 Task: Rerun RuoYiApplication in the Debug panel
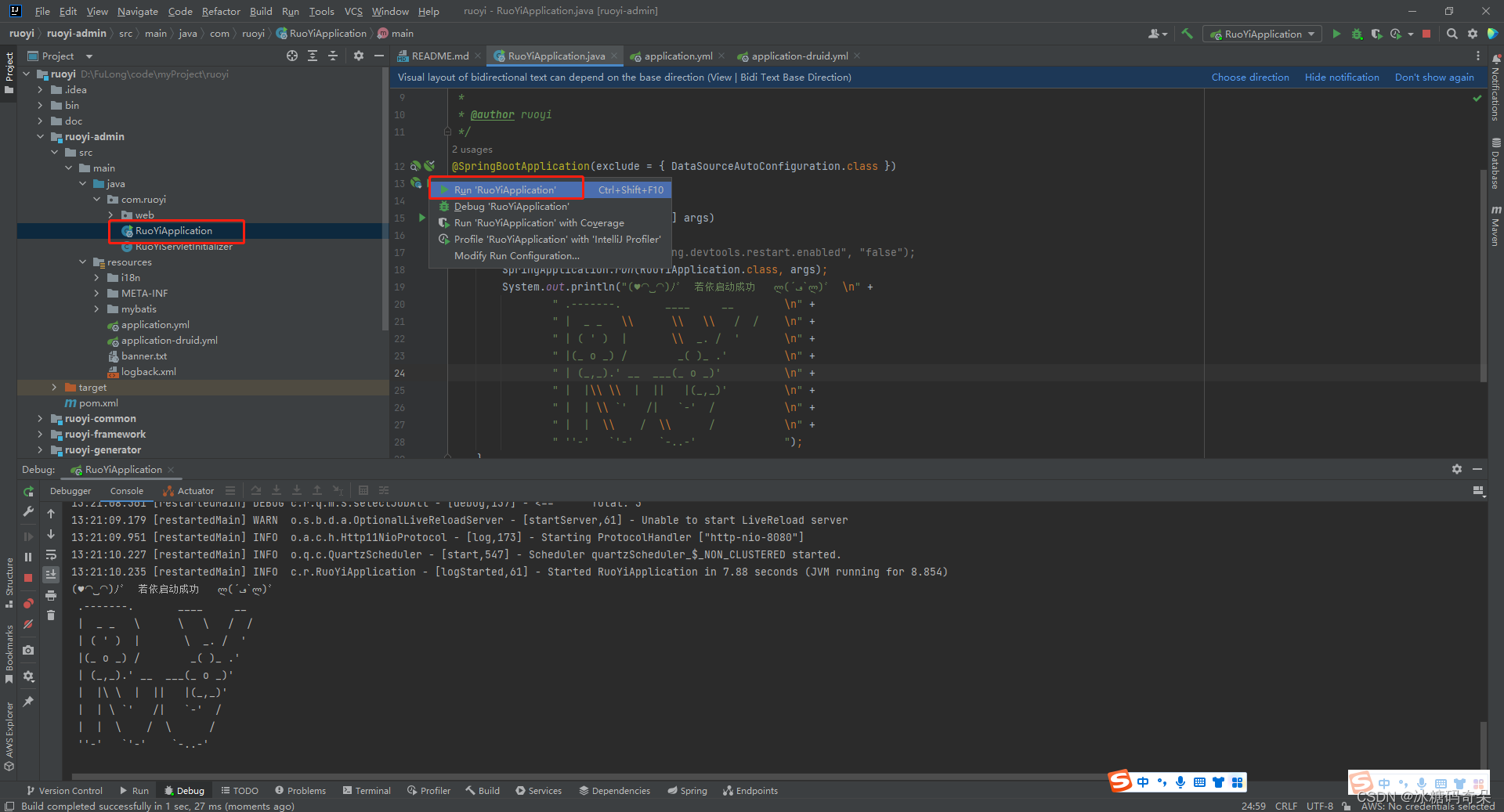pos(28,492)
